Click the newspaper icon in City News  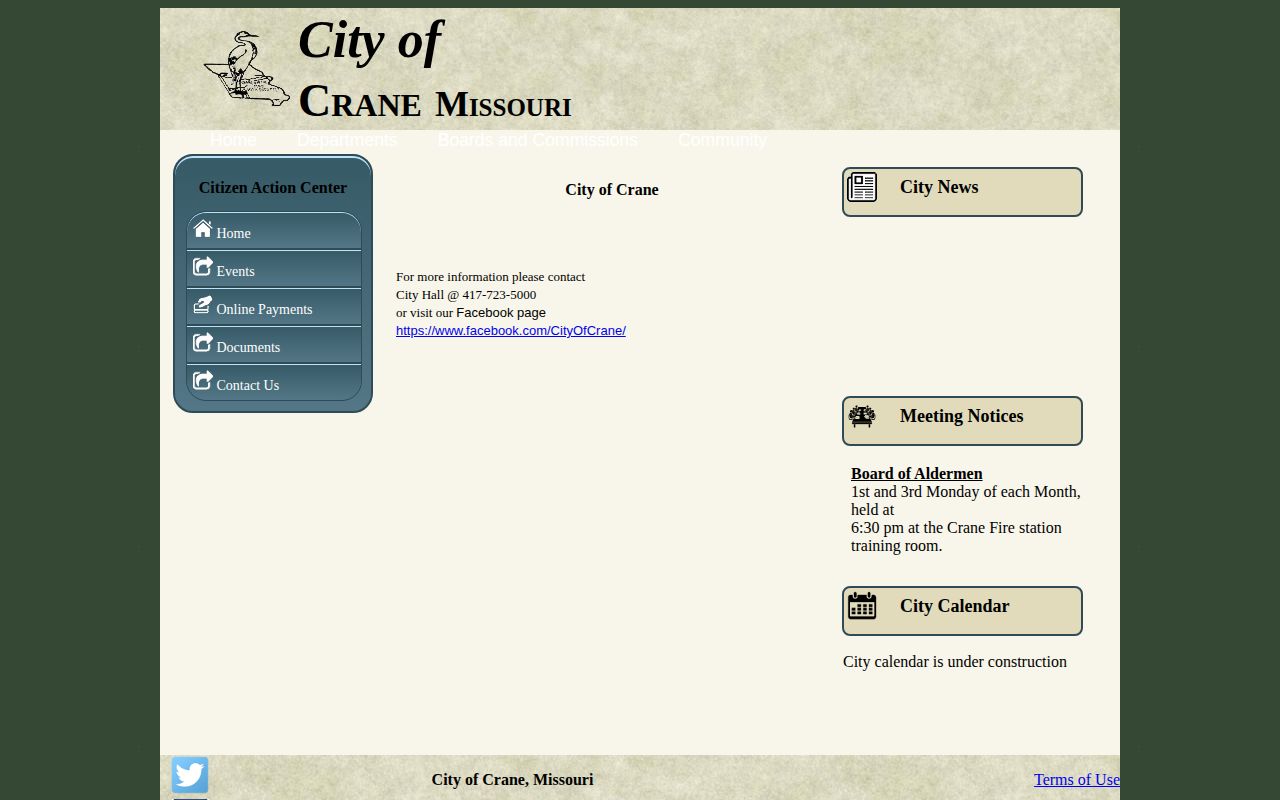pyautogui.click(x=862, y=187)
